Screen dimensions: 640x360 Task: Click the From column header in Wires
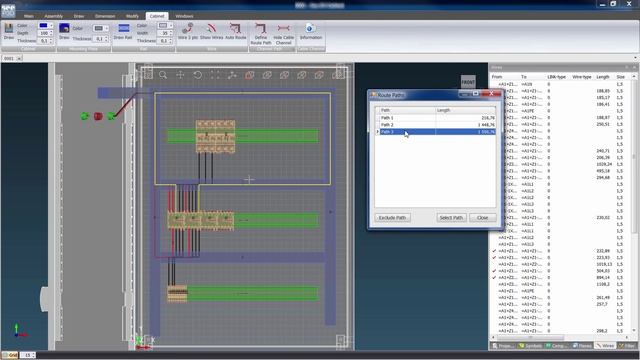tap(497, 77)
